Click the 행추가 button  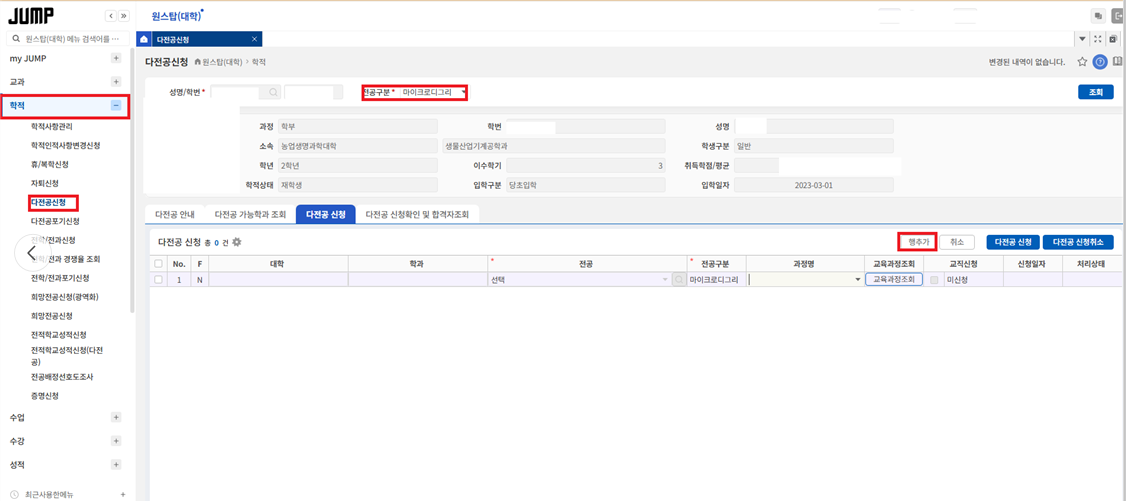[x=916, y=243]
